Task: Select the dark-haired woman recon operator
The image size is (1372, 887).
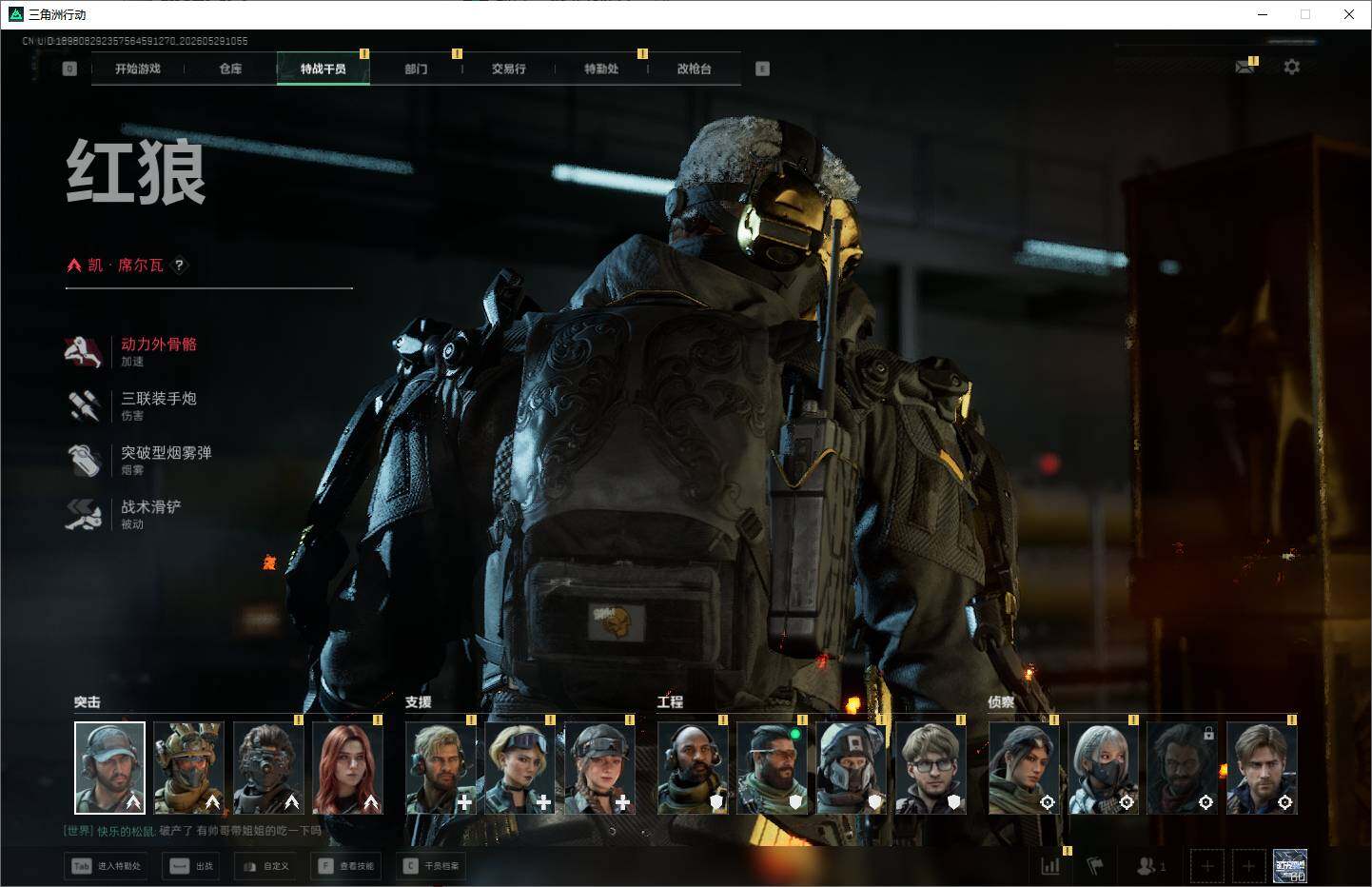Action: 1024,768
